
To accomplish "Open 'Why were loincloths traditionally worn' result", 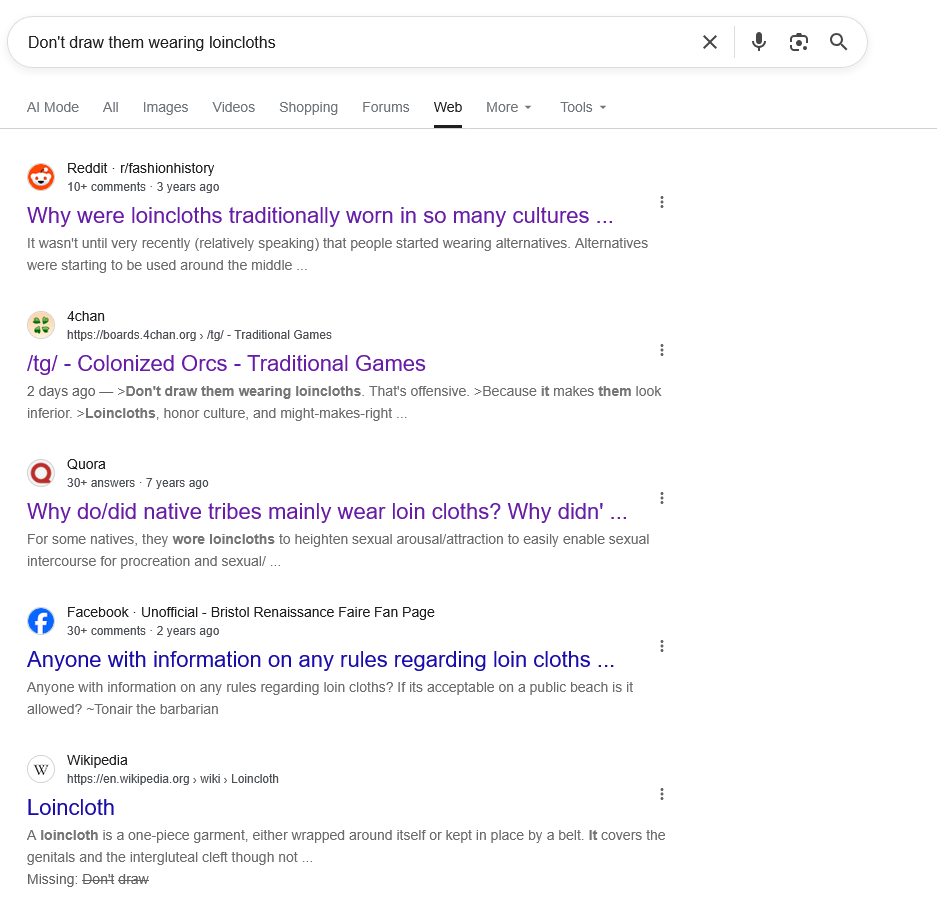I will (320, 216).
